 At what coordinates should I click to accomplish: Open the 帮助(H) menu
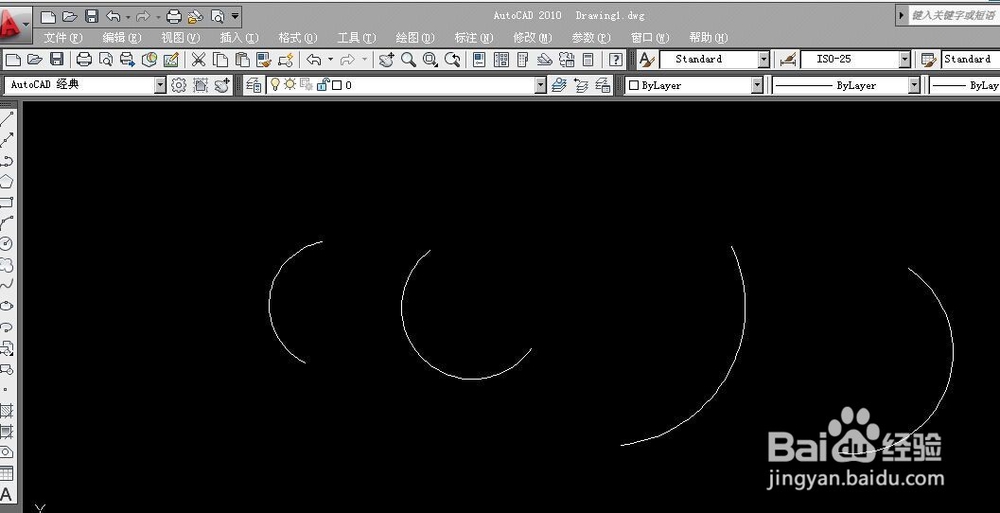[x=709, y=38]
